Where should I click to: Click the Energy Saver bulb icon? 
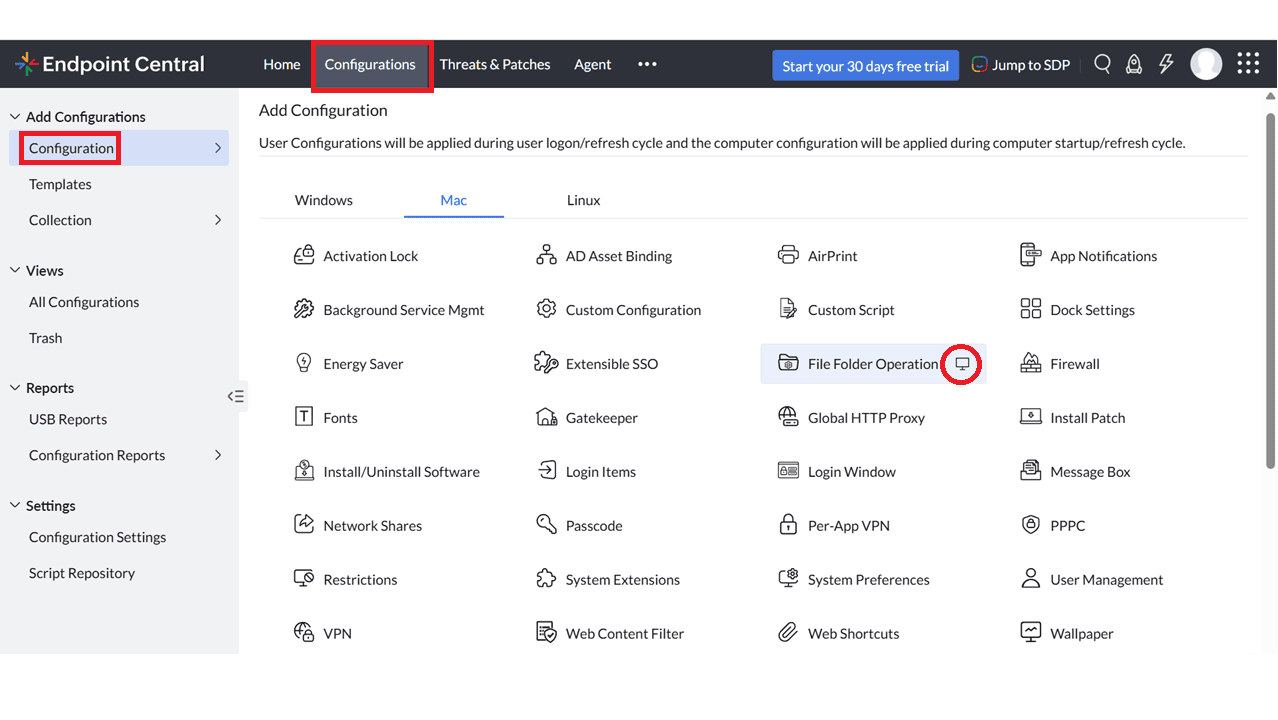304,363
